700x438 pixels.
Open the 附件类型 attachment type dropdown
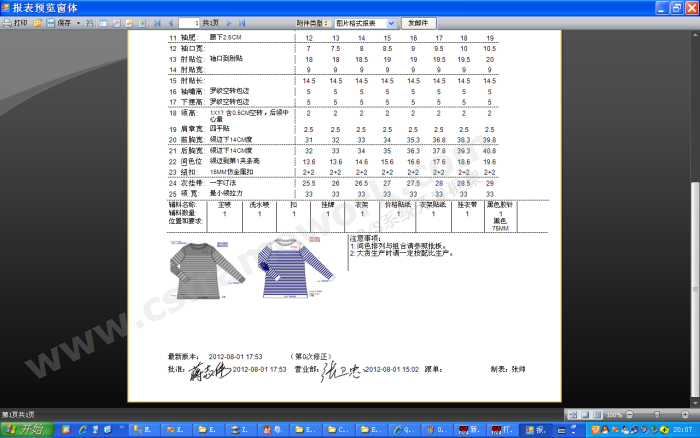(391, 21)
